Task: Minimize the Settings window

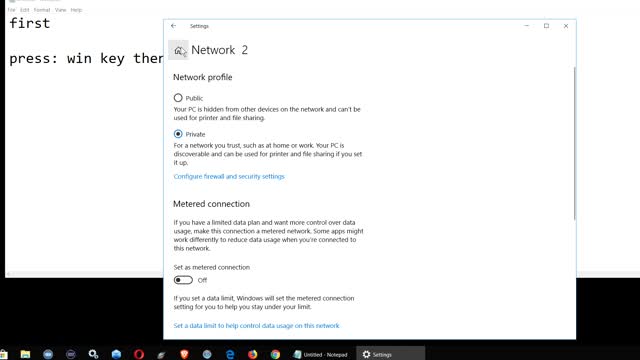Action: click(527, 26)
